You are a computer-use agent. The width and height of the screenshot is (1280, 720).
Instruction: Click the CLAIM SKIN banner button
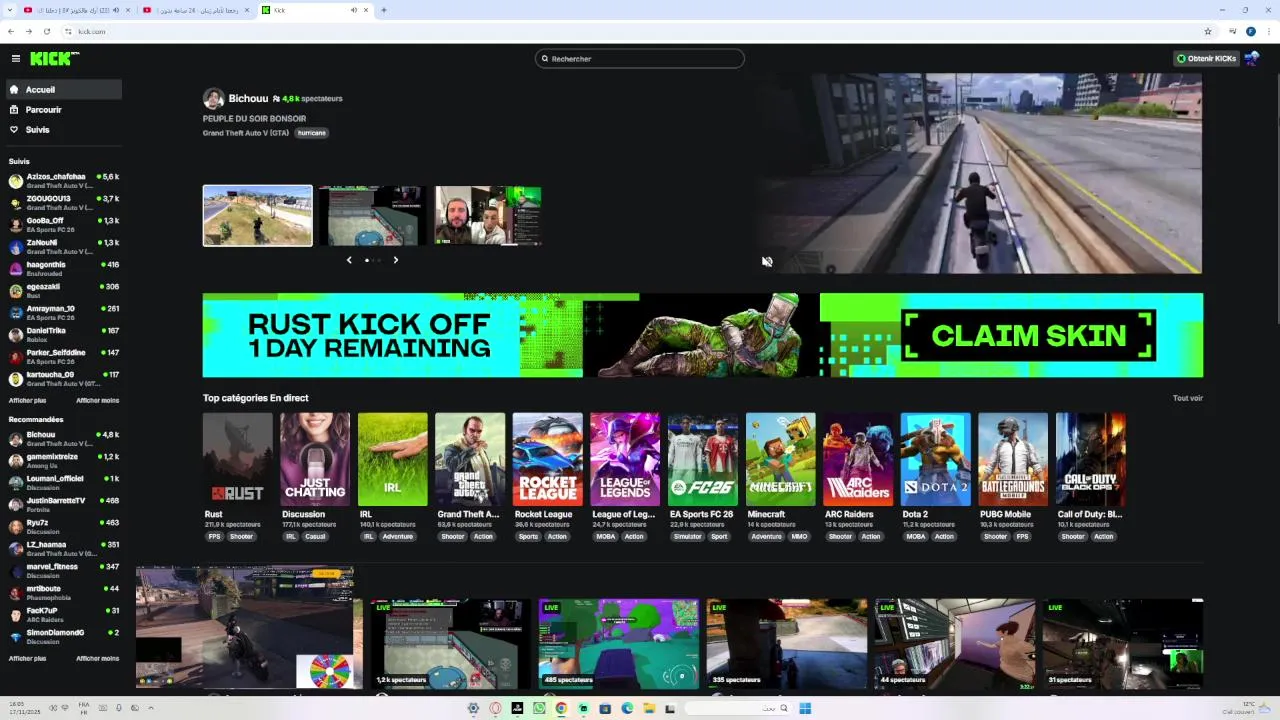1029,336
